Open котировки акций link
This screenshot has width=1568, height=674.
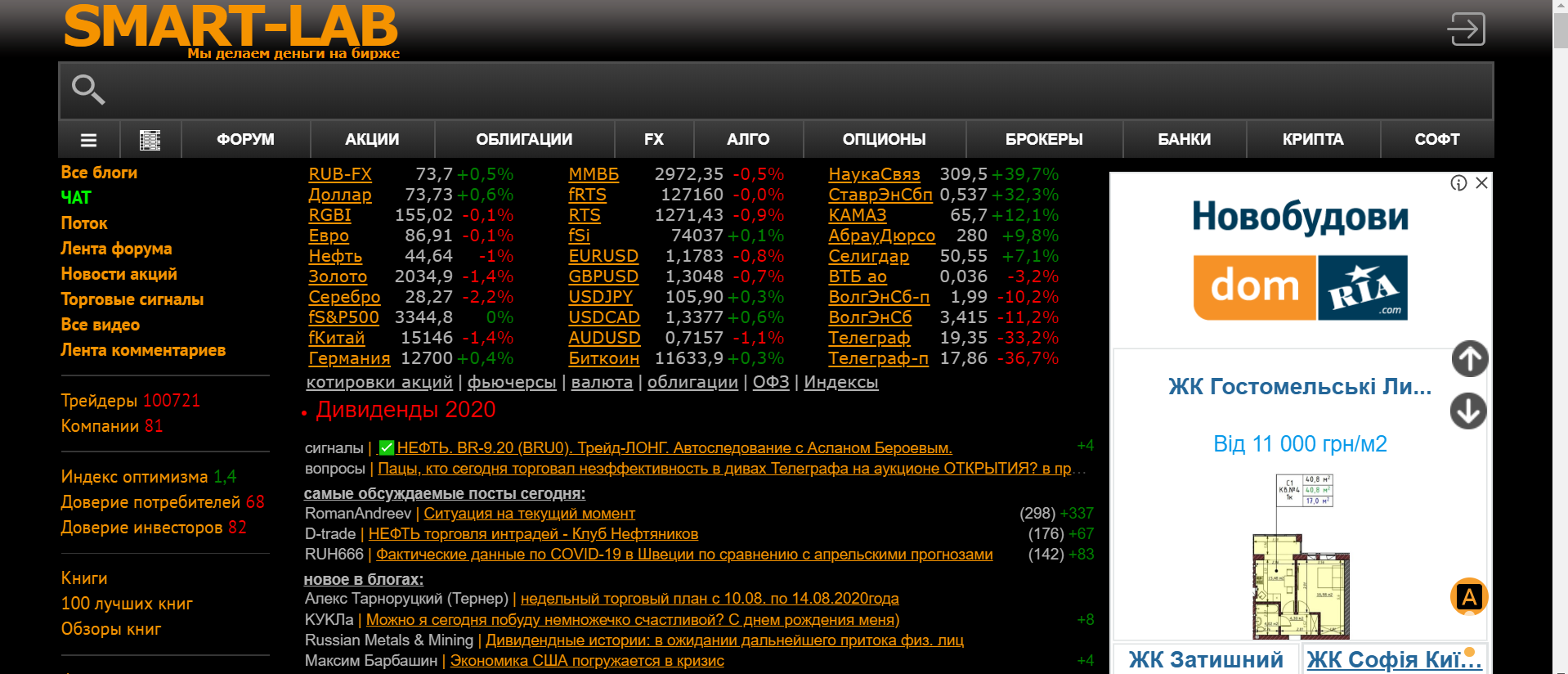point(379,382)
